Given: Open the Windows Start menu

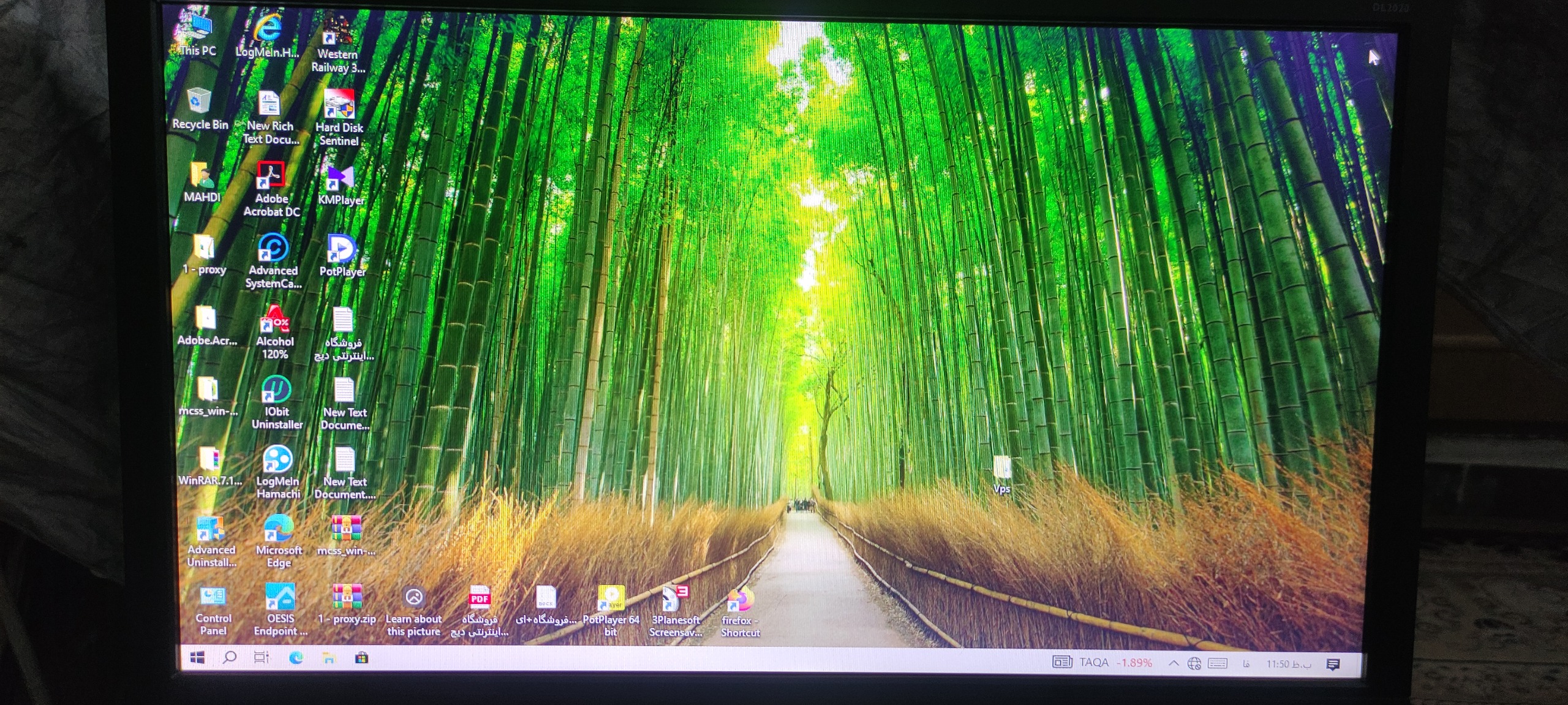Looking at the screenshot, I should [x=197, y=658].
